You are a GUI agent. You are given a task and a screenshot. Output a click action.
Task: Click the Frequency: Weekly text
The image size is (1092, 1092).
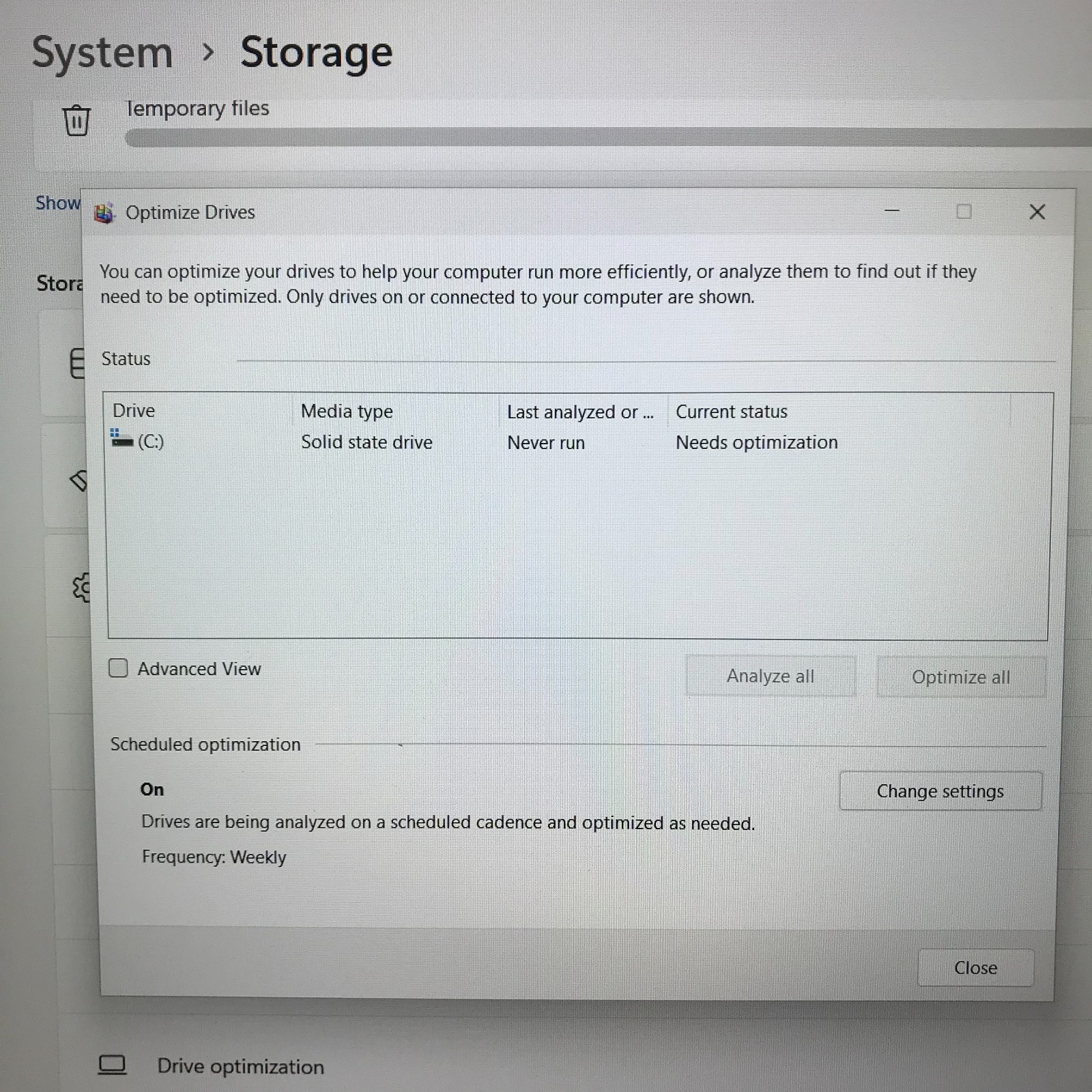click(214, 857)
